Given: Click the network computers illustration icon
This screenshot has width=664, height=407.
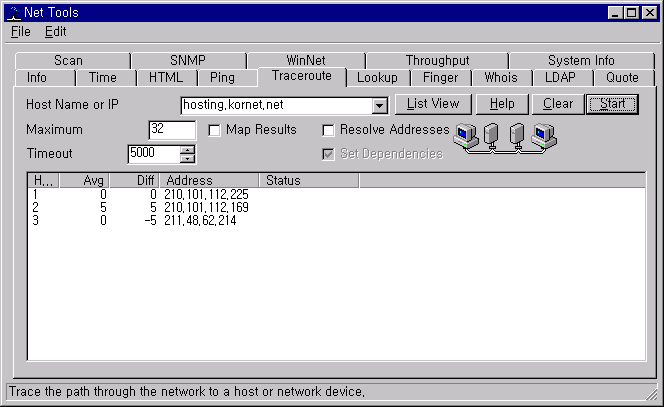Looking at the screenshot, I should 505,138.
